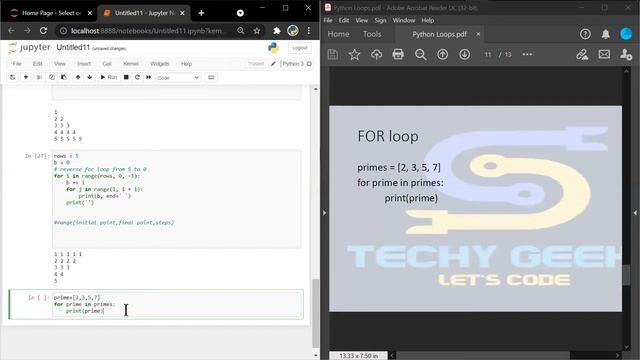
Task: Click the Logout button in Jupyter
Action: click(x=300, y=48)
